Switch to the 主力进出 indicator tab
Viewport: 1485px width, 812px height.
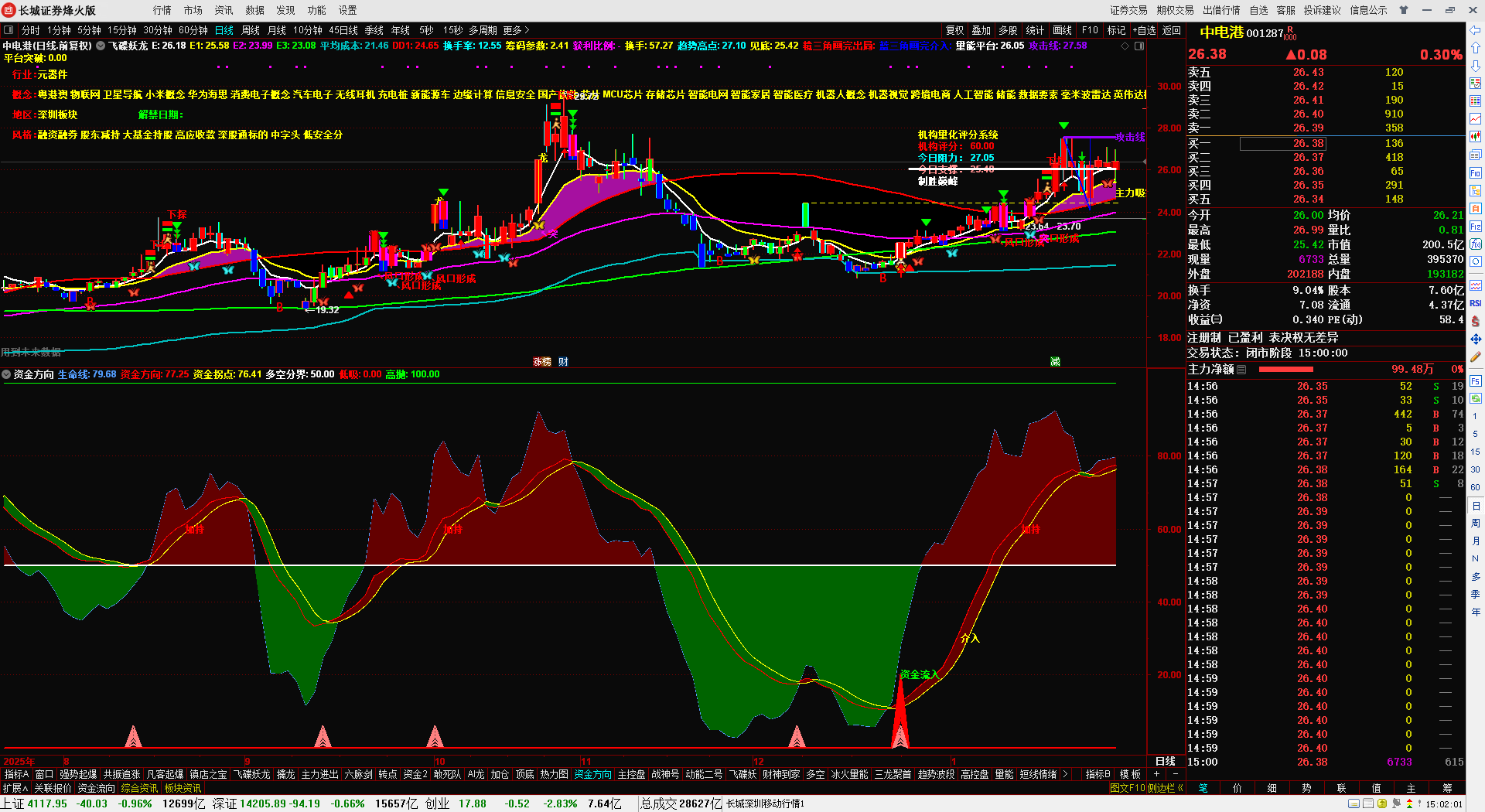click(x=319, y=774)
